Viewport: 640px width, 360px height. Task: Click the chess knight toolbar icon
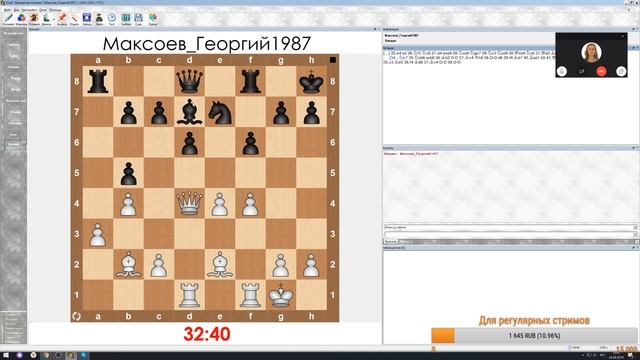coord(34,18)
